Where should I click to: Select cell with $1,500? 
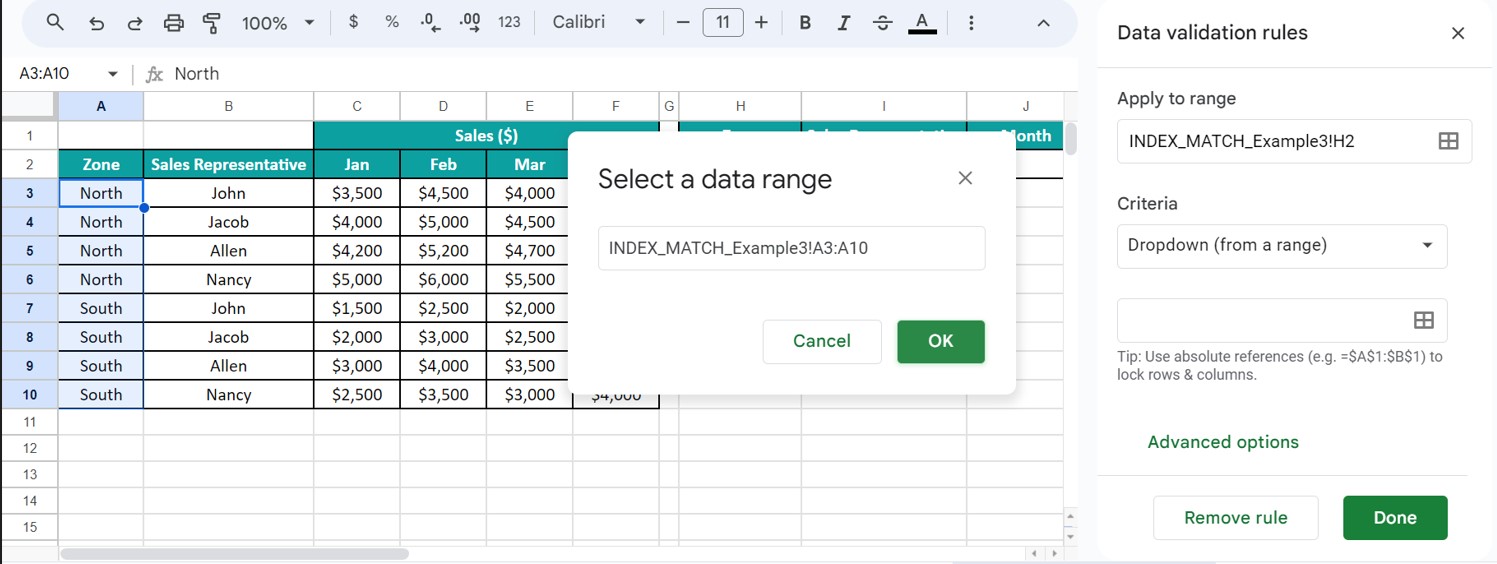(x=357, y=308)
